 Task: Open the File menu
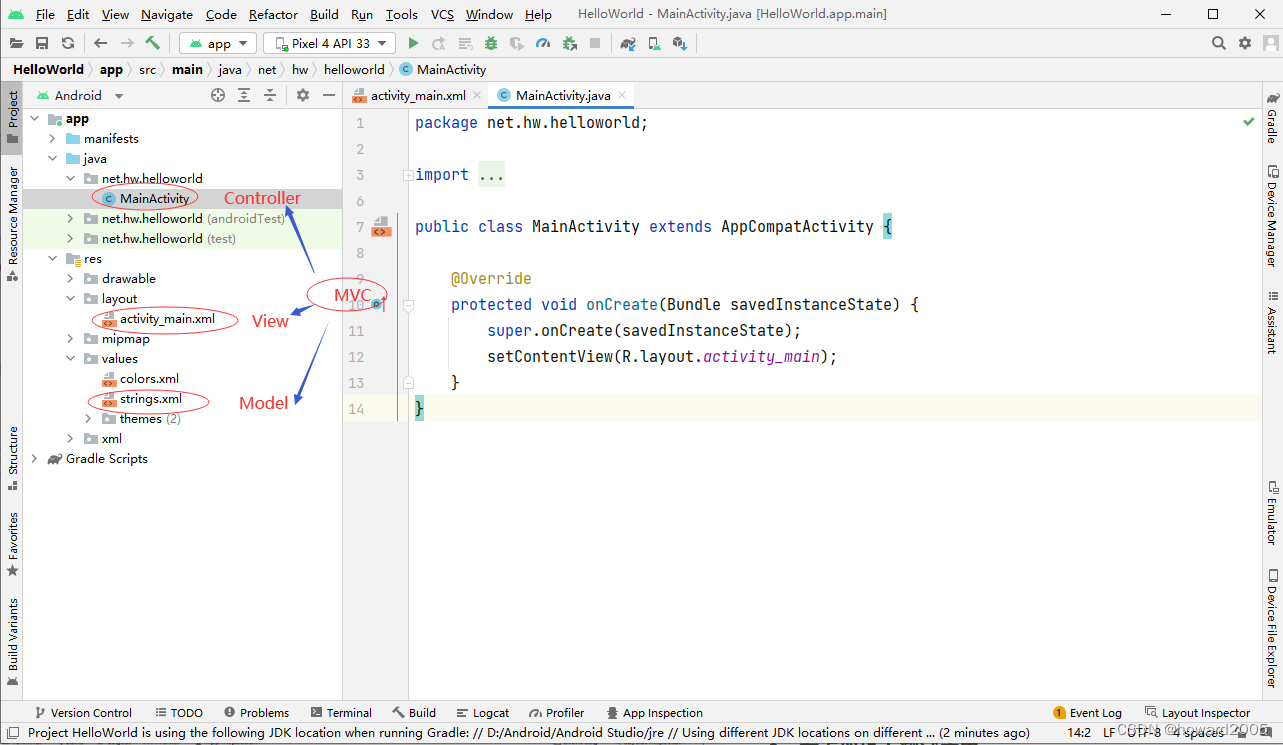click(x=45, y=14)
